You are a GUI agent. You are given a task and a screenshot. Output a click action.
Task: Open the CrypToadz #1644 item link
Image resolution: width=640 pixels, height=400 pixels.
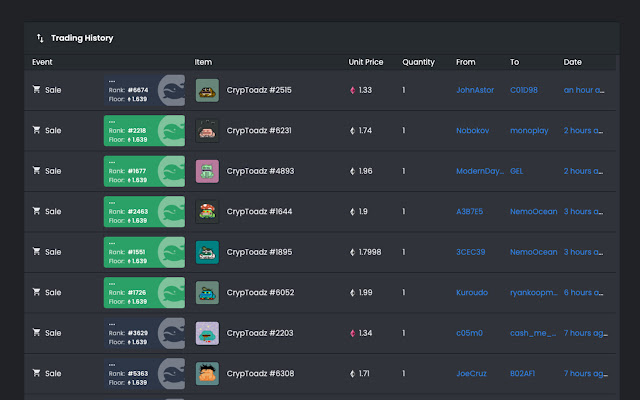pos(259,212)
